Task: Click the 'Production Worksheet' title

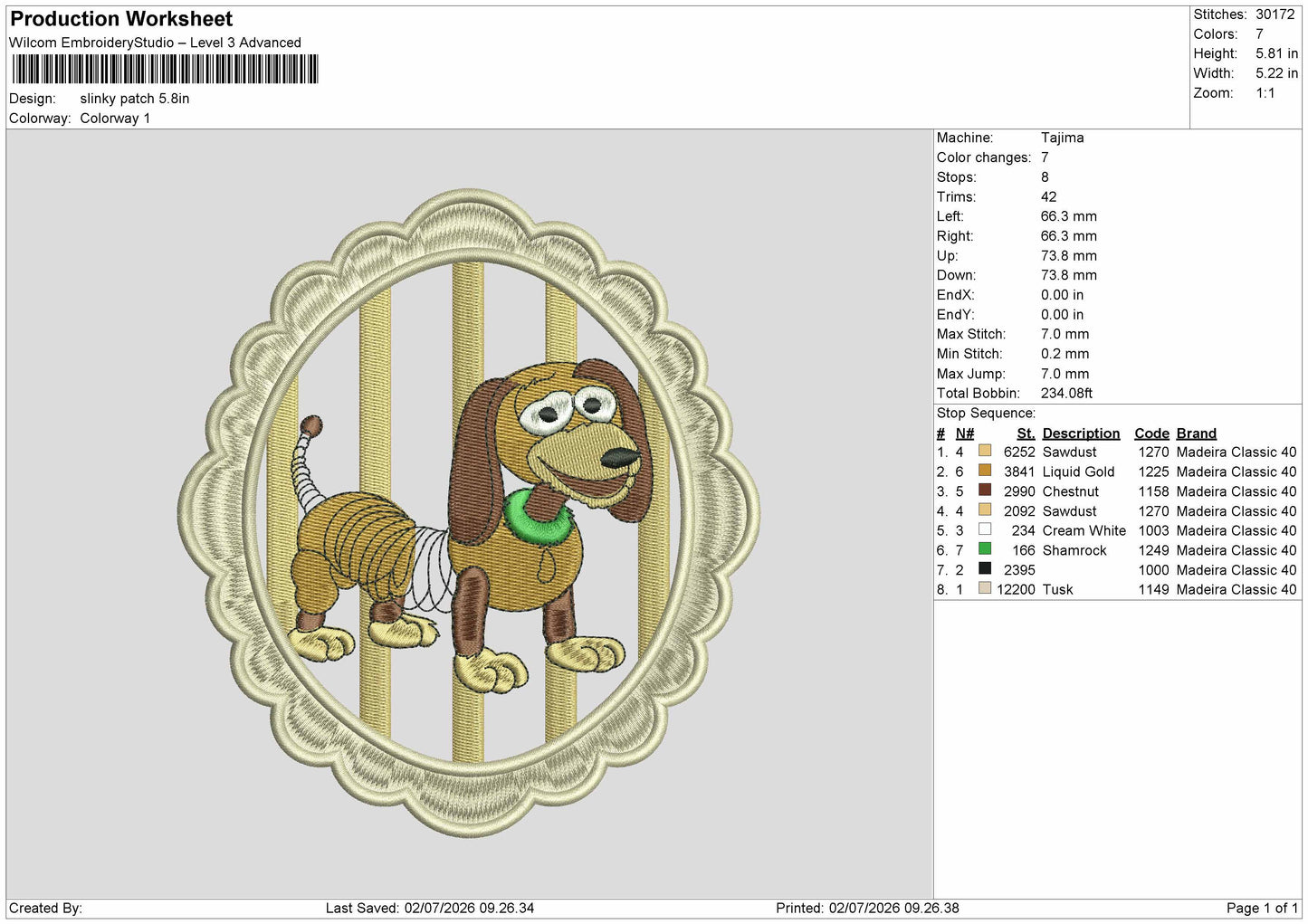Action: coord(121,19)
